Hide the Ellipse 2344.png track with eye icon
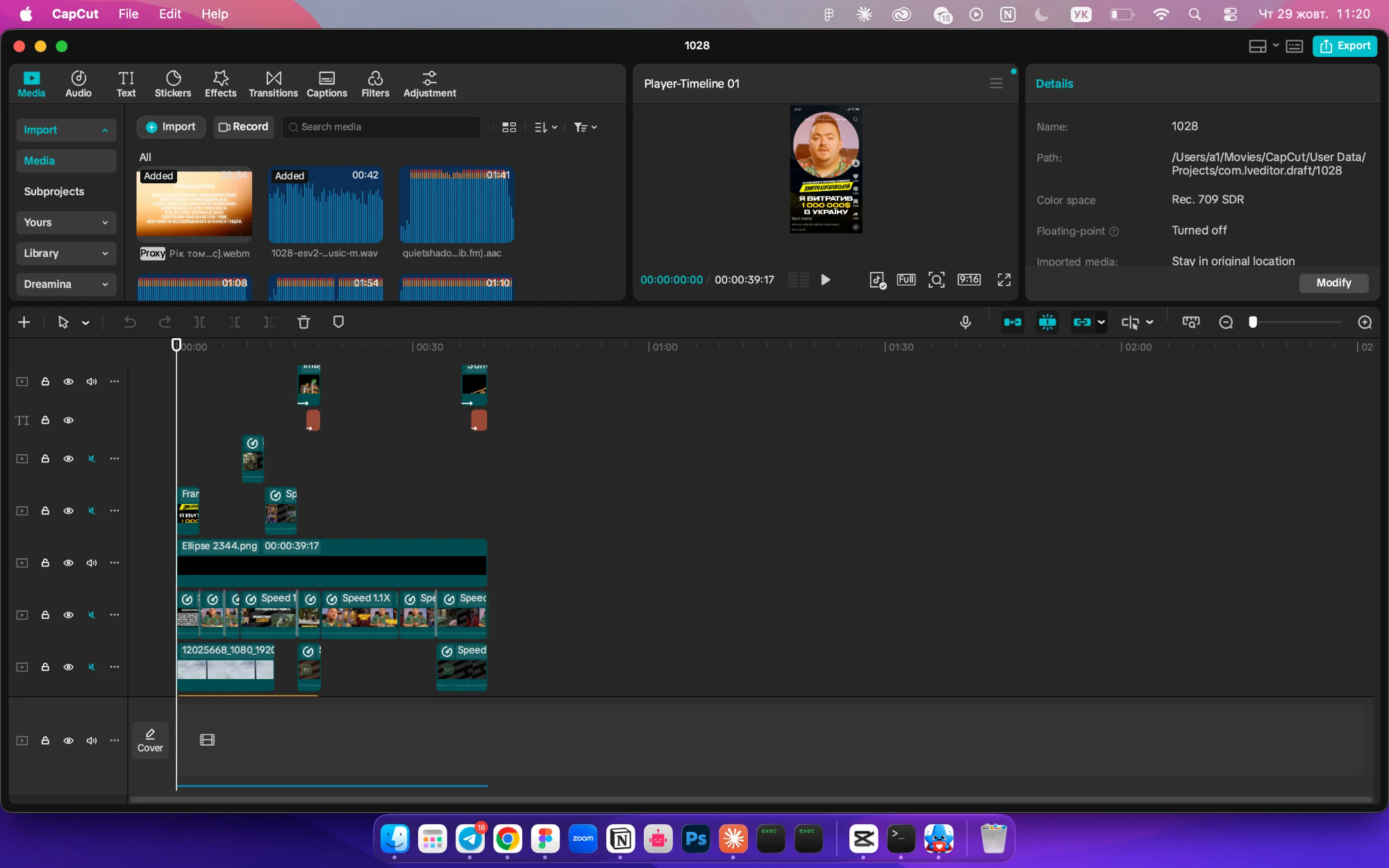This screenshot has width=1389, height=868. tap(68, 563)
